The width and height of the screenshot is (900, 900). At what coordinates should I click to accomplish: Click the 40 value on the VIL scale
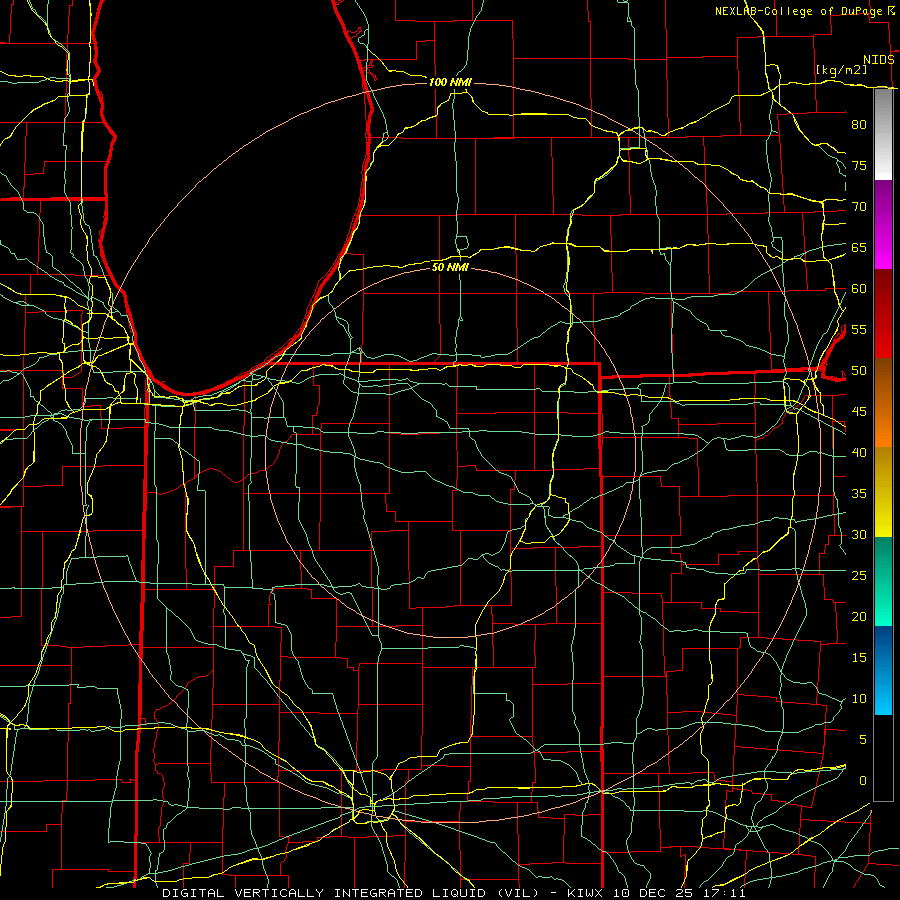tap(859, 452)
